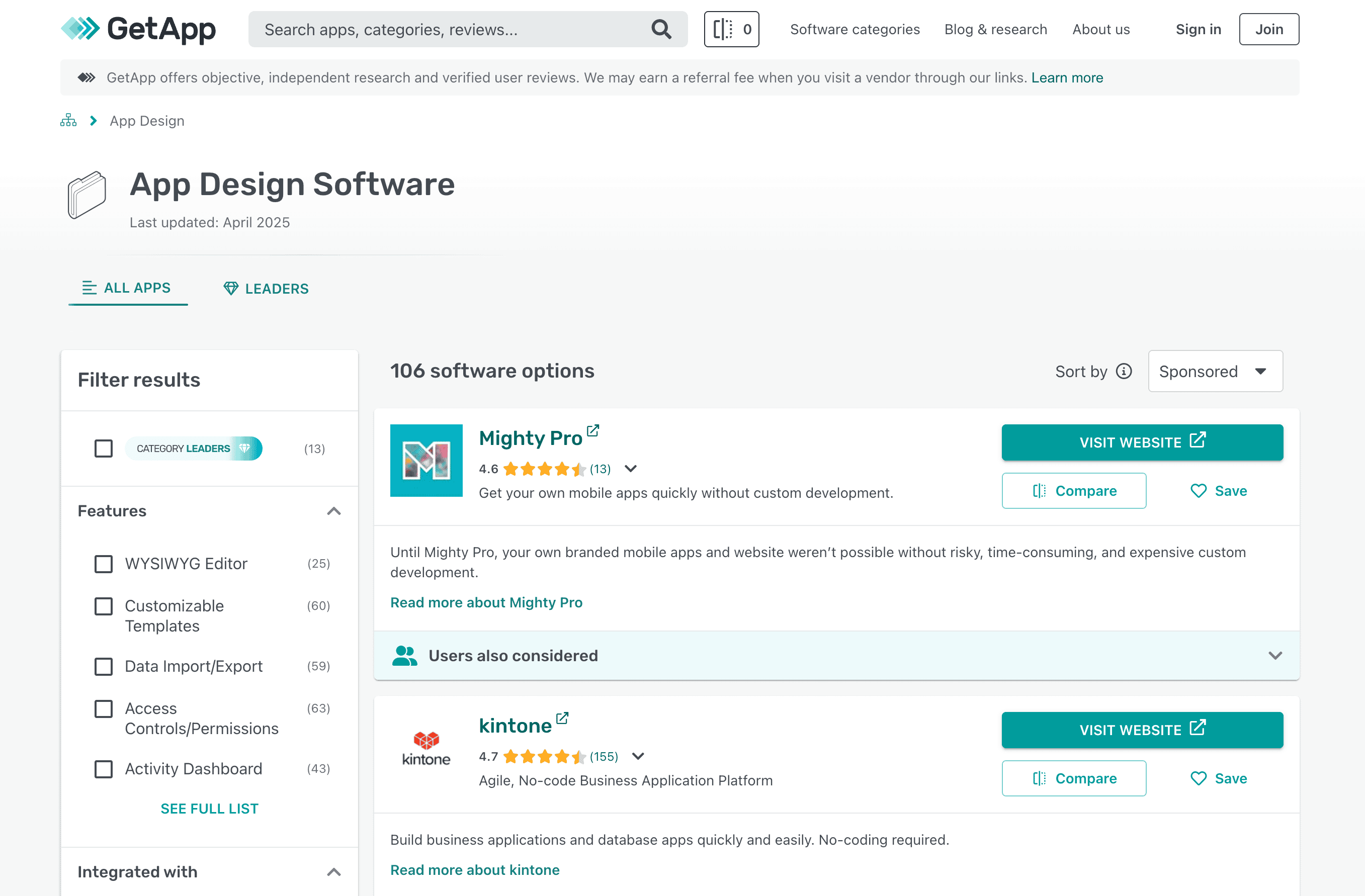Click the sitemap breadcrumb home icon
Image resolution: width=1365 pixels, height=896 pixels.
(x=68, y=120)
